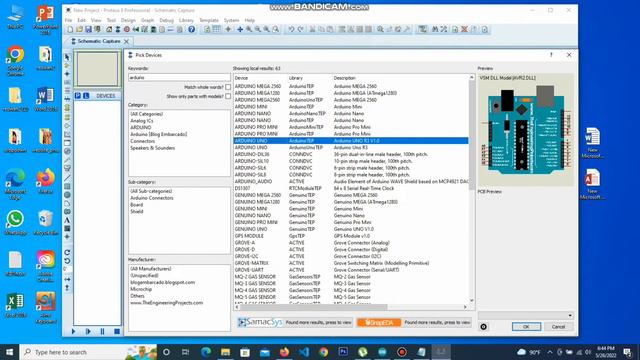
Task: Click the Rotate Clockwise icon
Action: point(67,252)
